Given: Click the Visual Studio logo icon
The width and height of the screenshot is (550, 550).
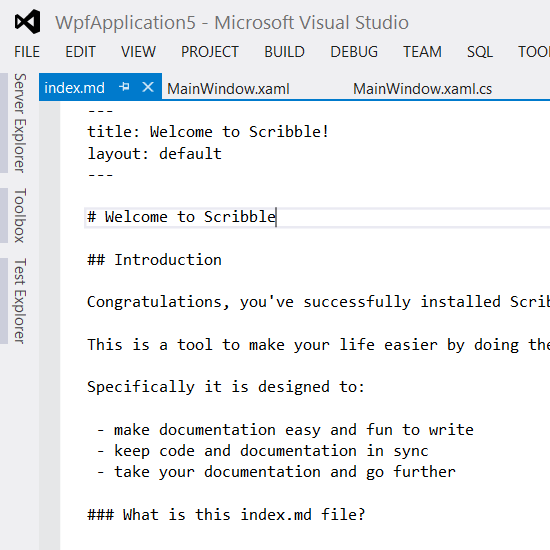Looking at the screenshot, I should 27,22.
